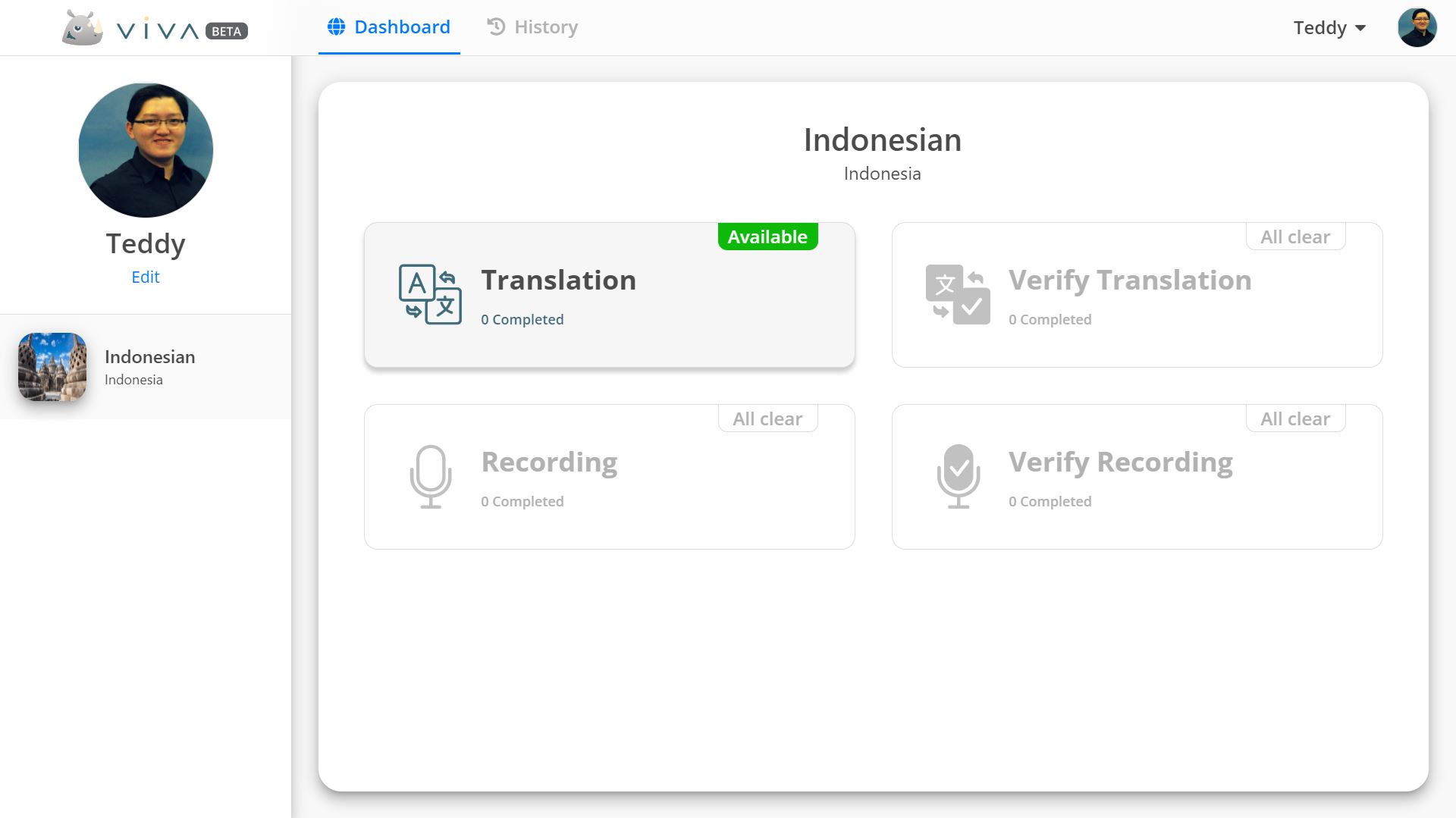Open the Verify Translation task card
This screenshot has height=818, width=1456.
1137,295
